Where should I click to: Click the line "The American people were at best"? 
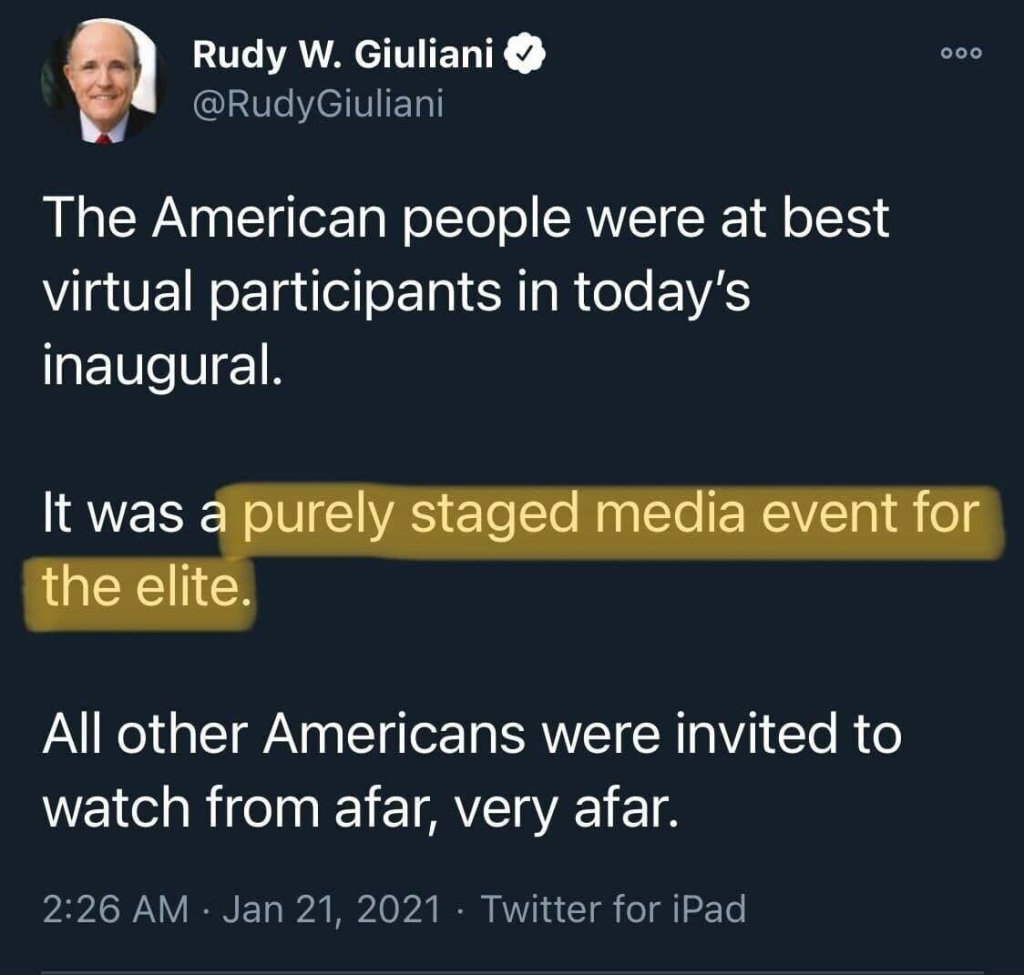465,219
